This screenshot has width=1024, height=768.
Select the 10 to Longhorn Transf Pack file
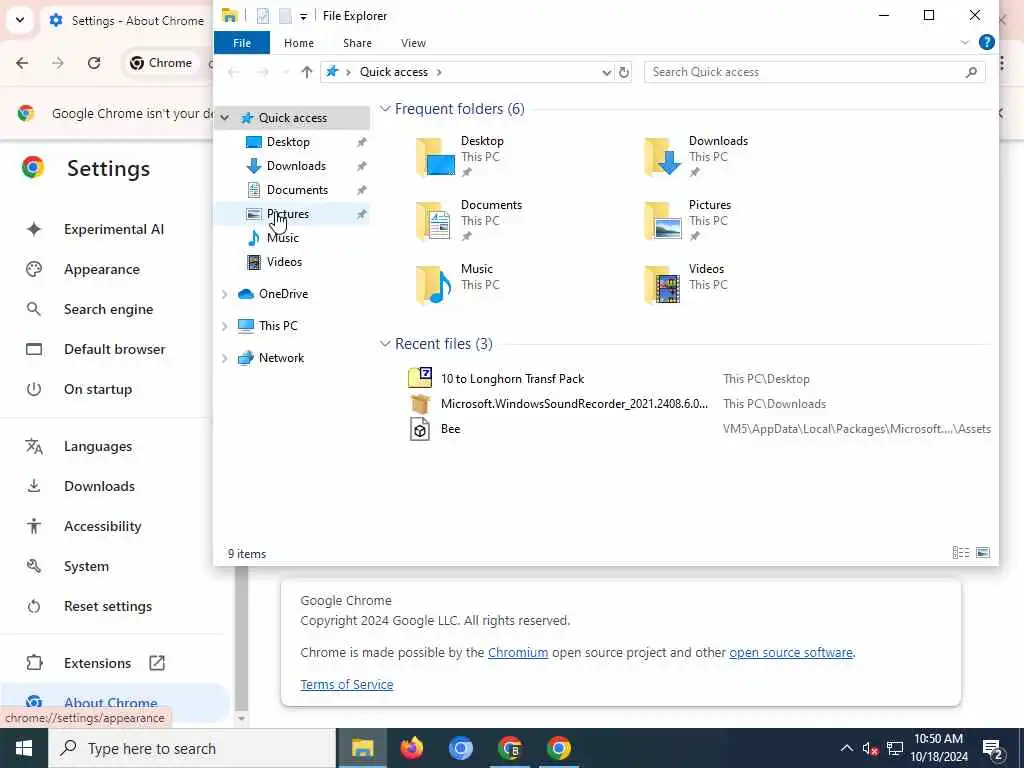click(512, 379)
